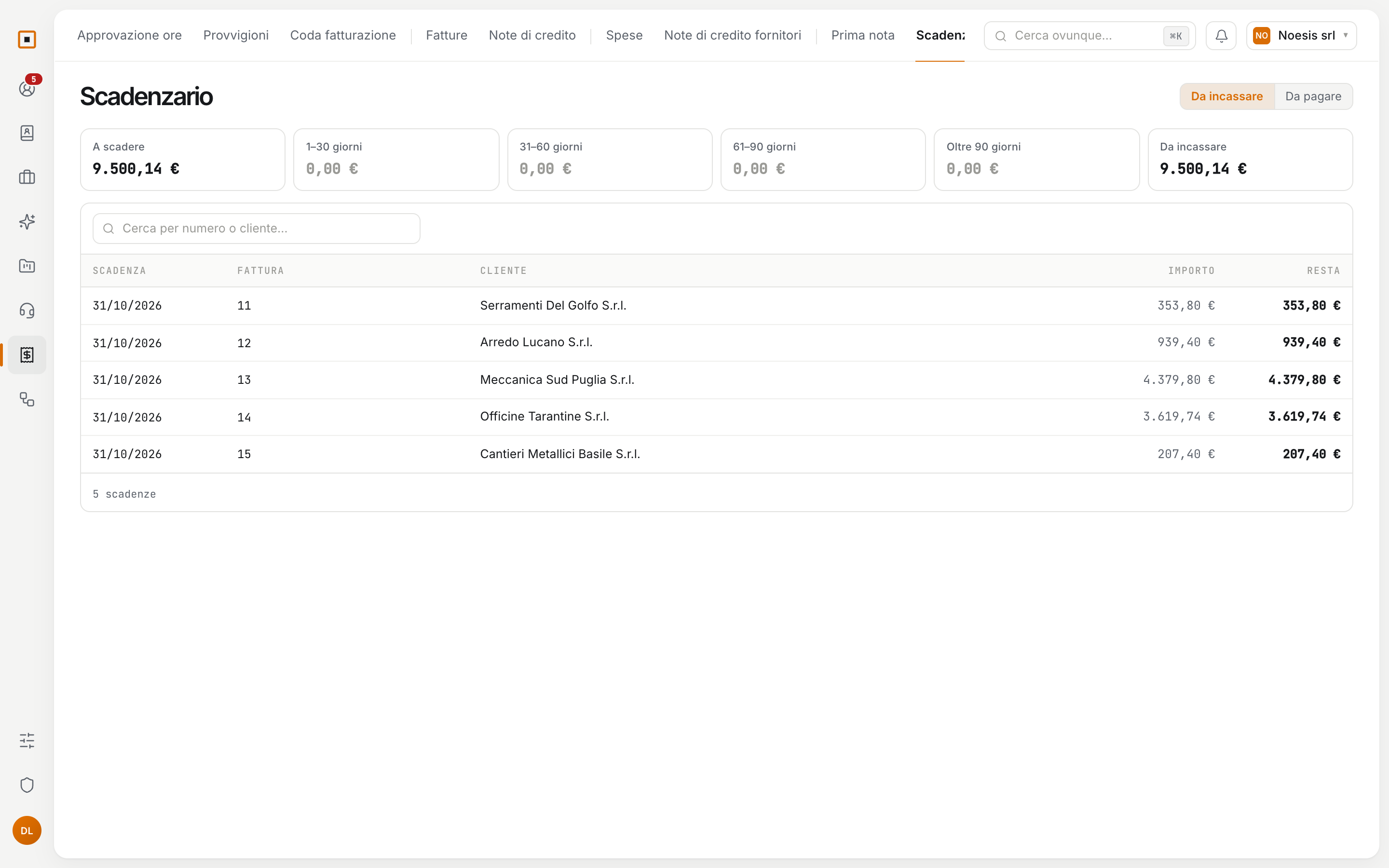Sort by the SCADENZA column header

tap(120, 271)
